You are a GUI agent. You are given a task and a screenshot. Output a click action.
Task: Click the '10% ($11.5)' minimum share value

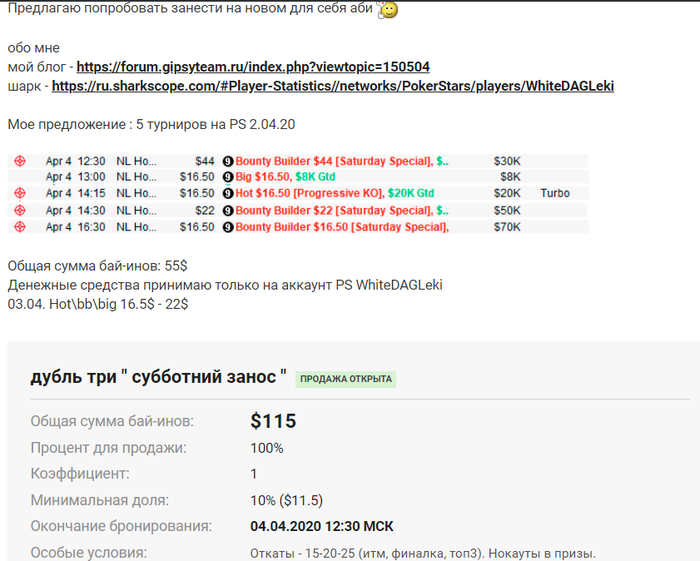click(x=287, y=500)
